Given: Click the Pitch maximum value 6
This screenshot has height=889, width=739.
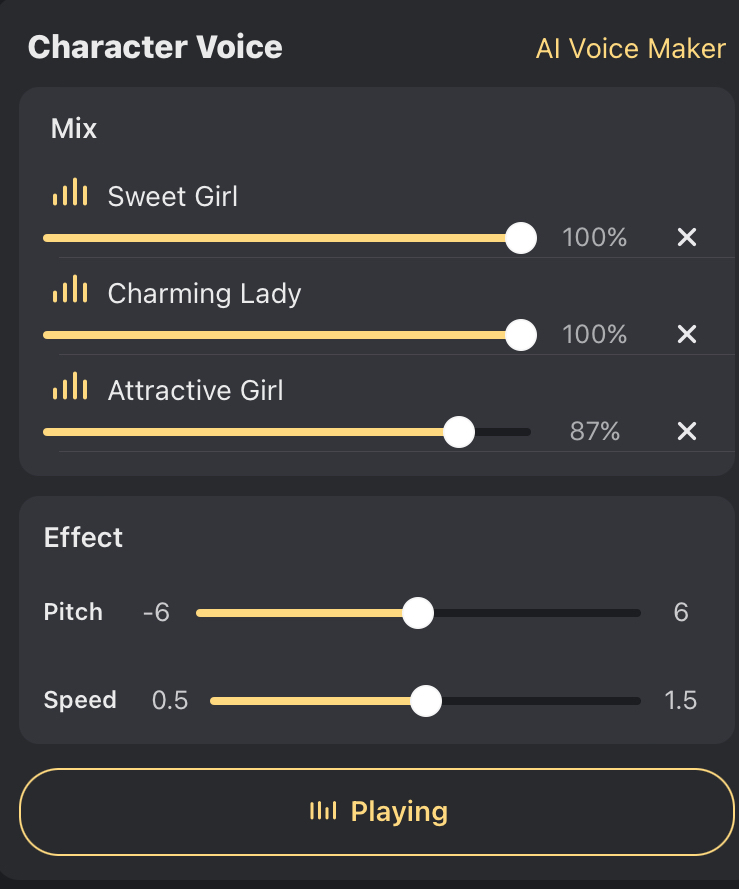Looking at the screenshot, I should (681, 613).
